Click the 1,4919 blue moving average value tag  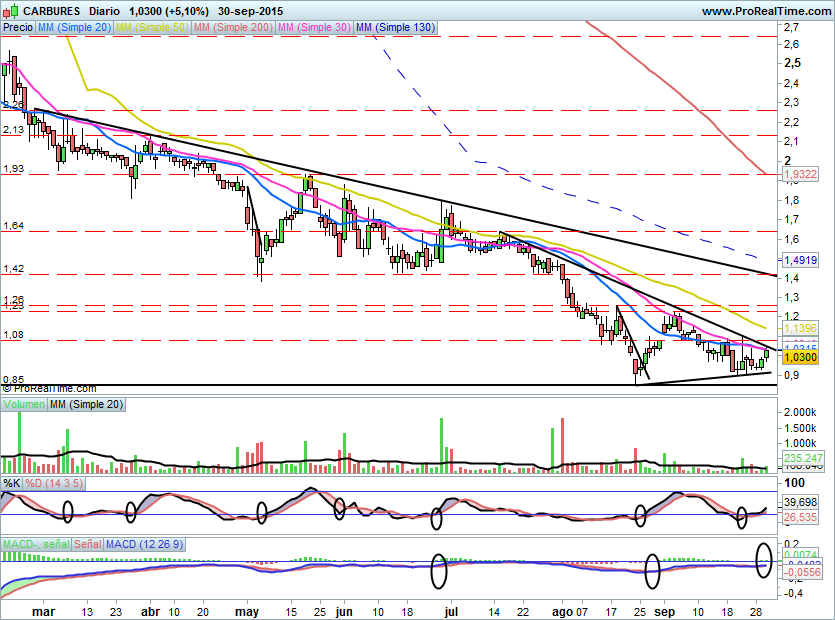point(800,260)
